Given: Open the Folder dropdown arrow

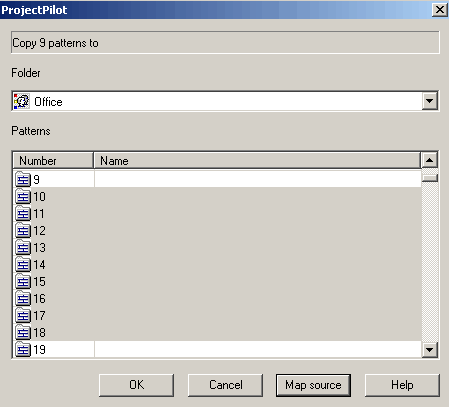Looking at the screenshot, I should pyautogui.click(x=429, y=101).
